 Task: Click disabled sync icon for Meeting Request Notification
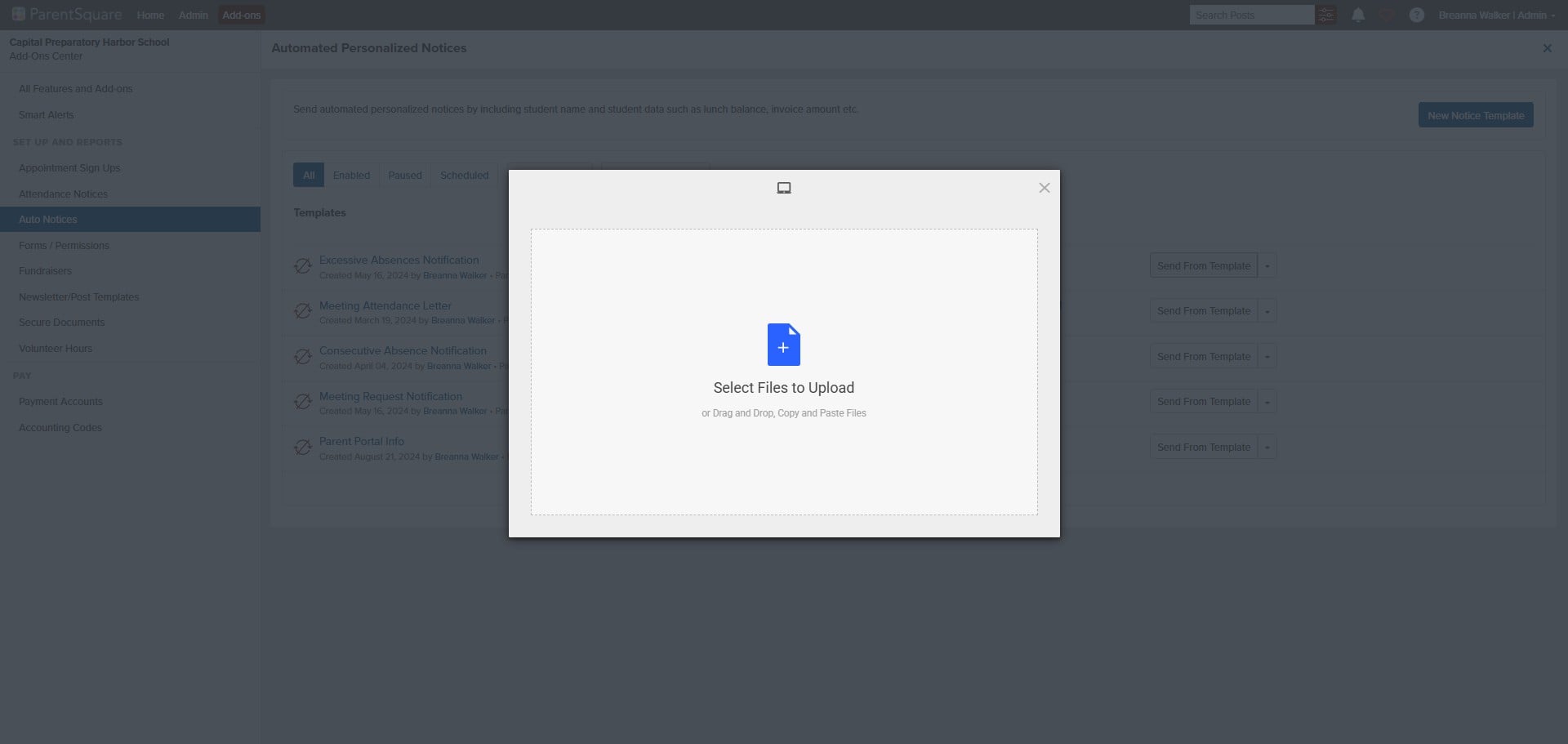pos(303,402)
